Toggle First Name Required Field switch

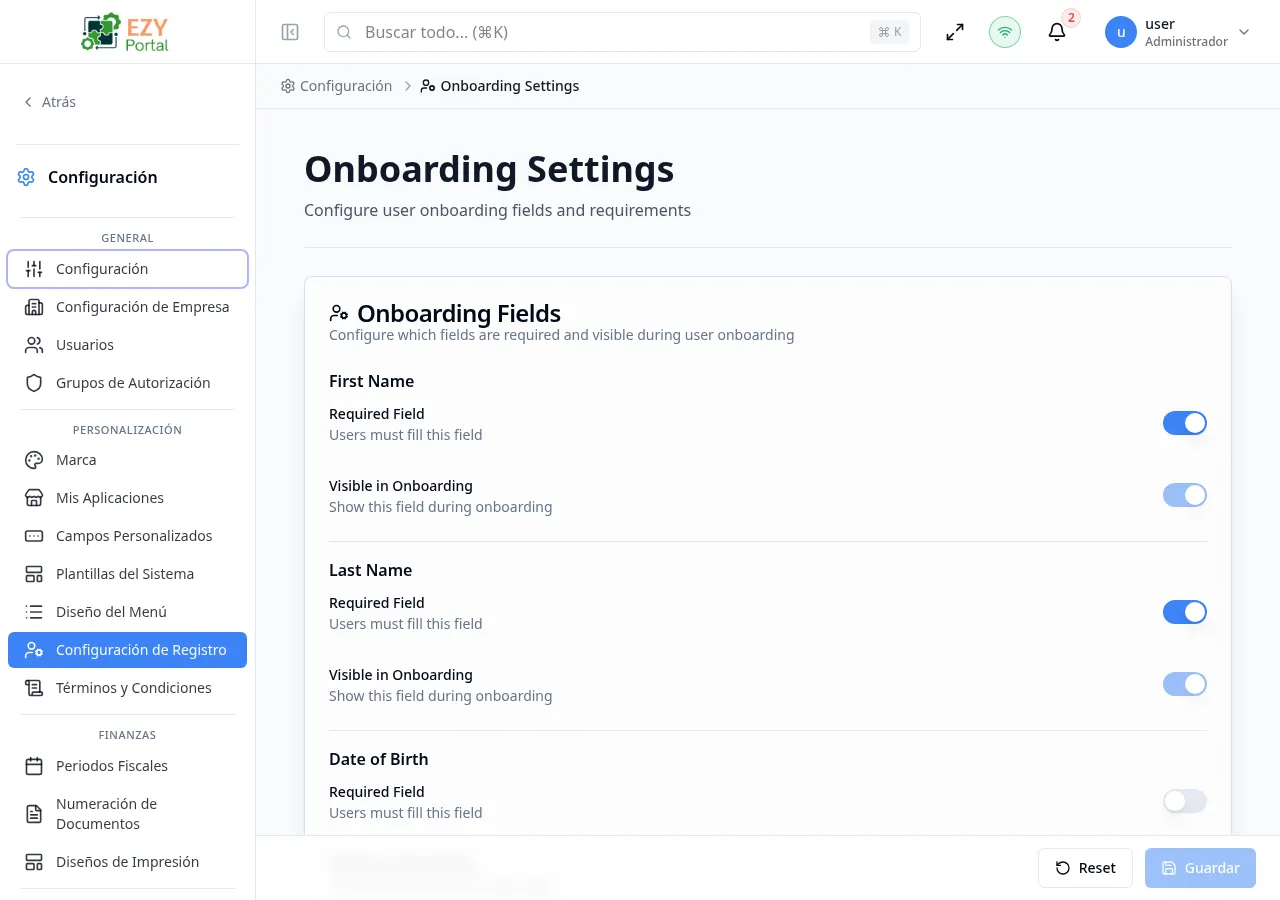click(x=1185, y=423)
